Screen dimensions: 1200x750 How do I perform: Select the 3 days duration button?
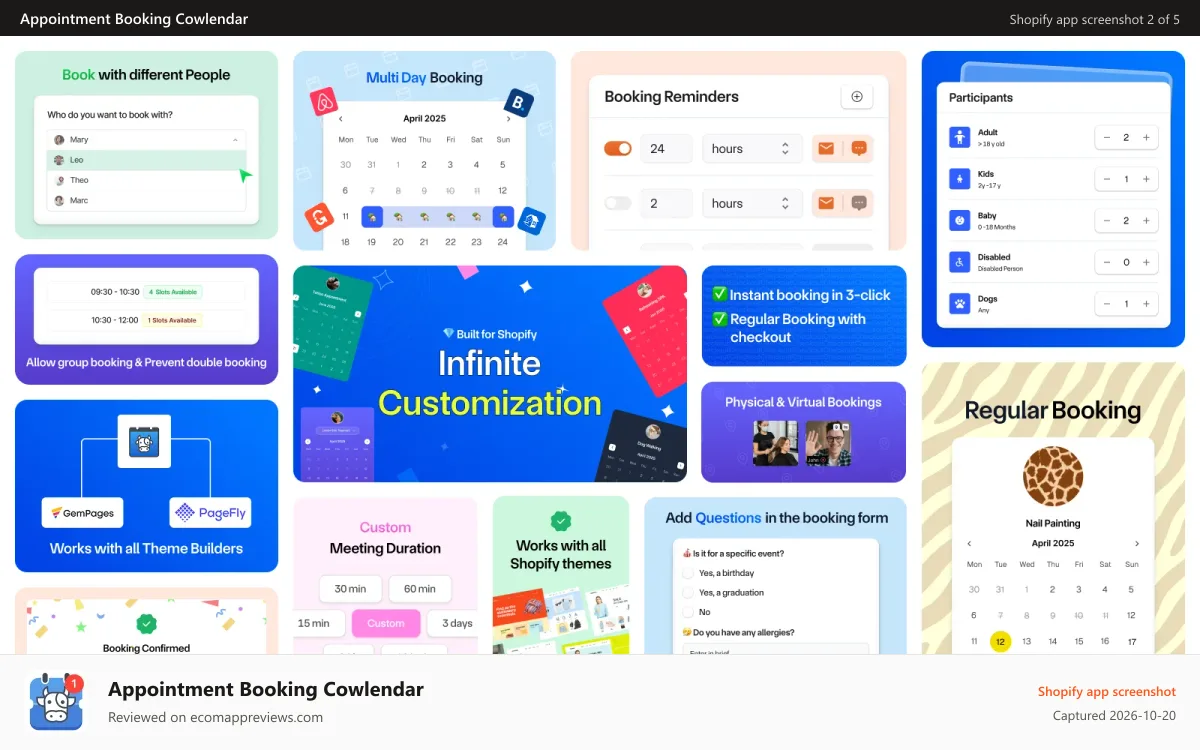coord(454,623)
